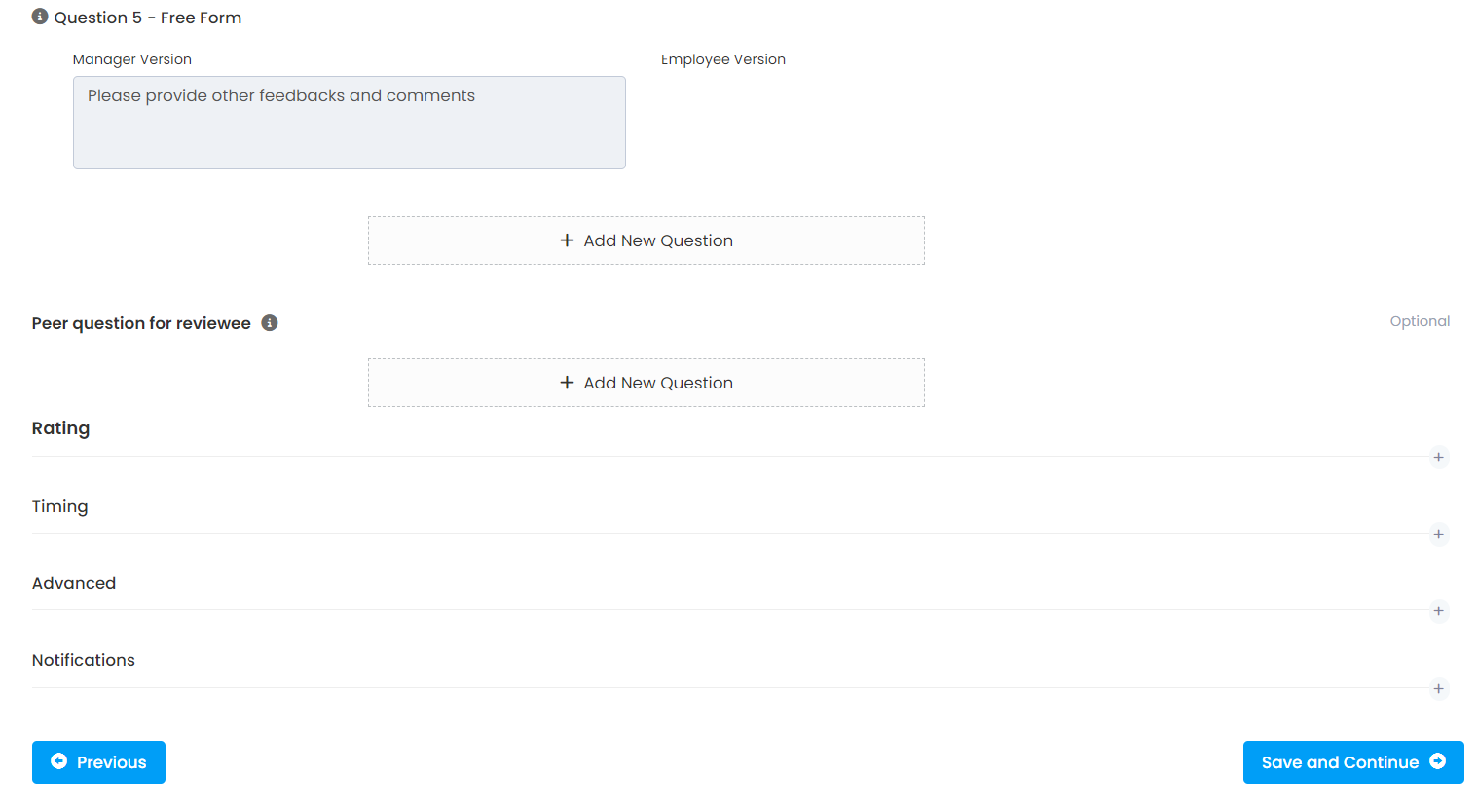Add a new peer question for reviewee
Viewport: 1477px width, 812px height.
[x=646, y=383]
